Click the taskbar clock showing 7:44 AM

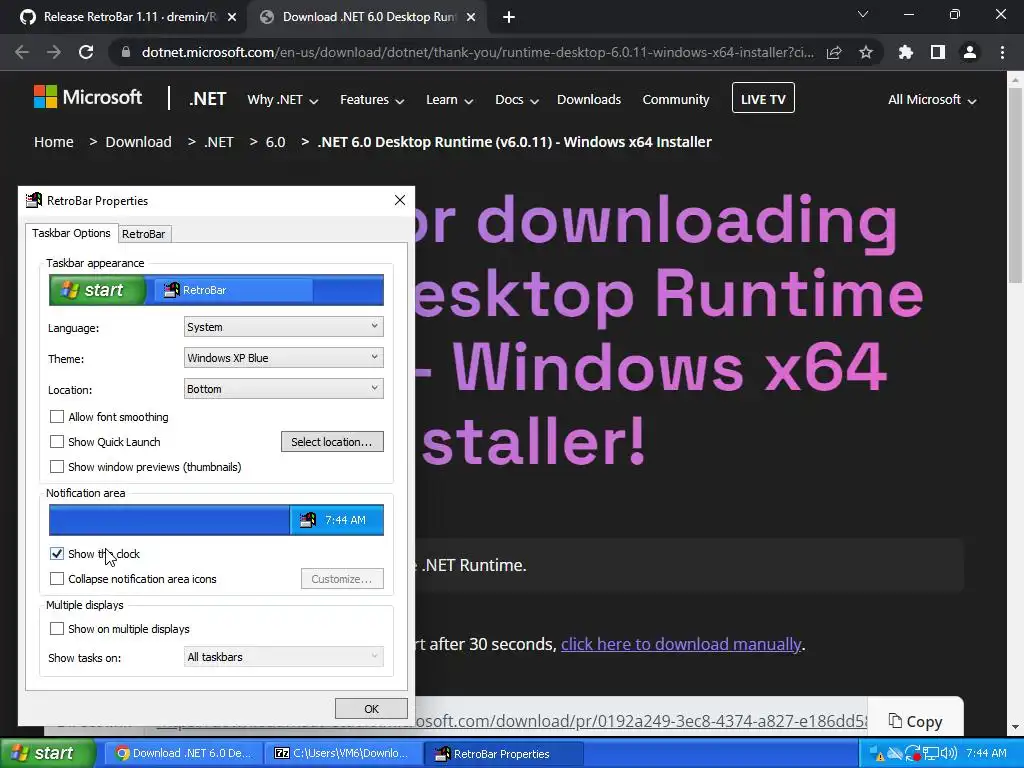(x=986, y=754)
